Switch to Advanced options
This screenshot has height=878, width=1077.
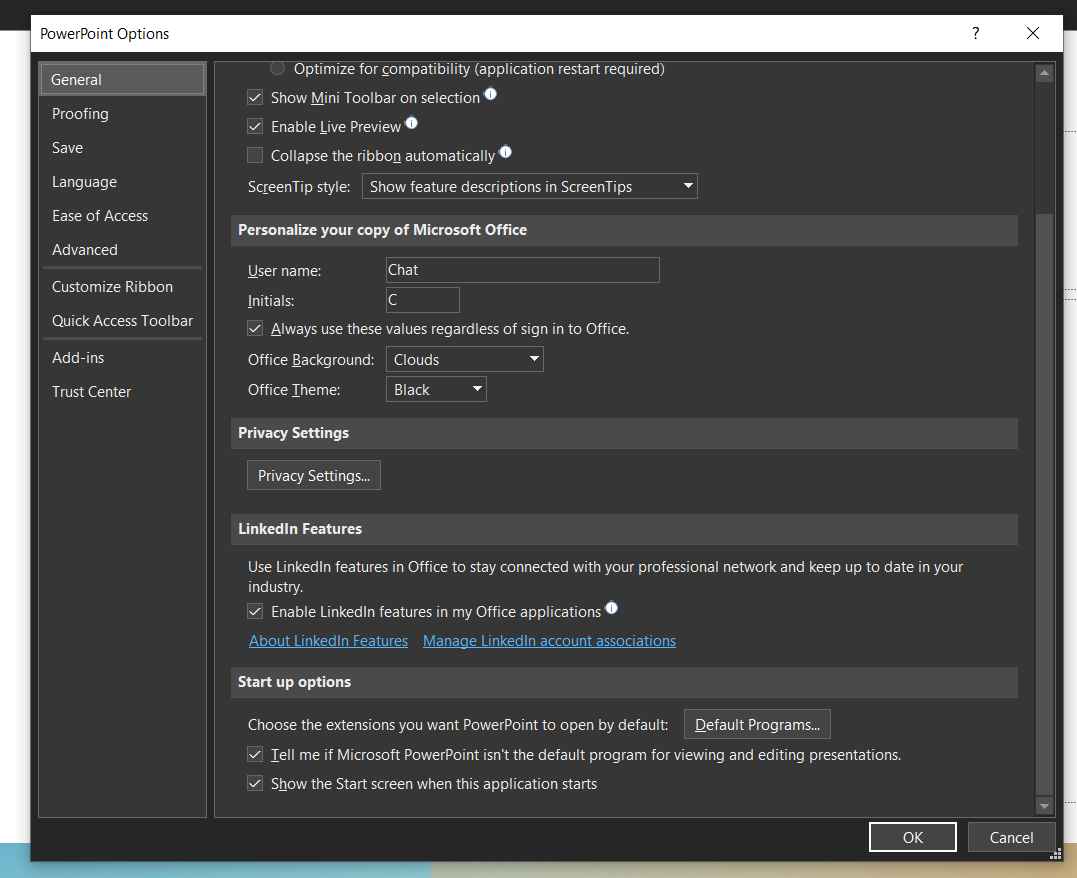click(x=122, y=249)
